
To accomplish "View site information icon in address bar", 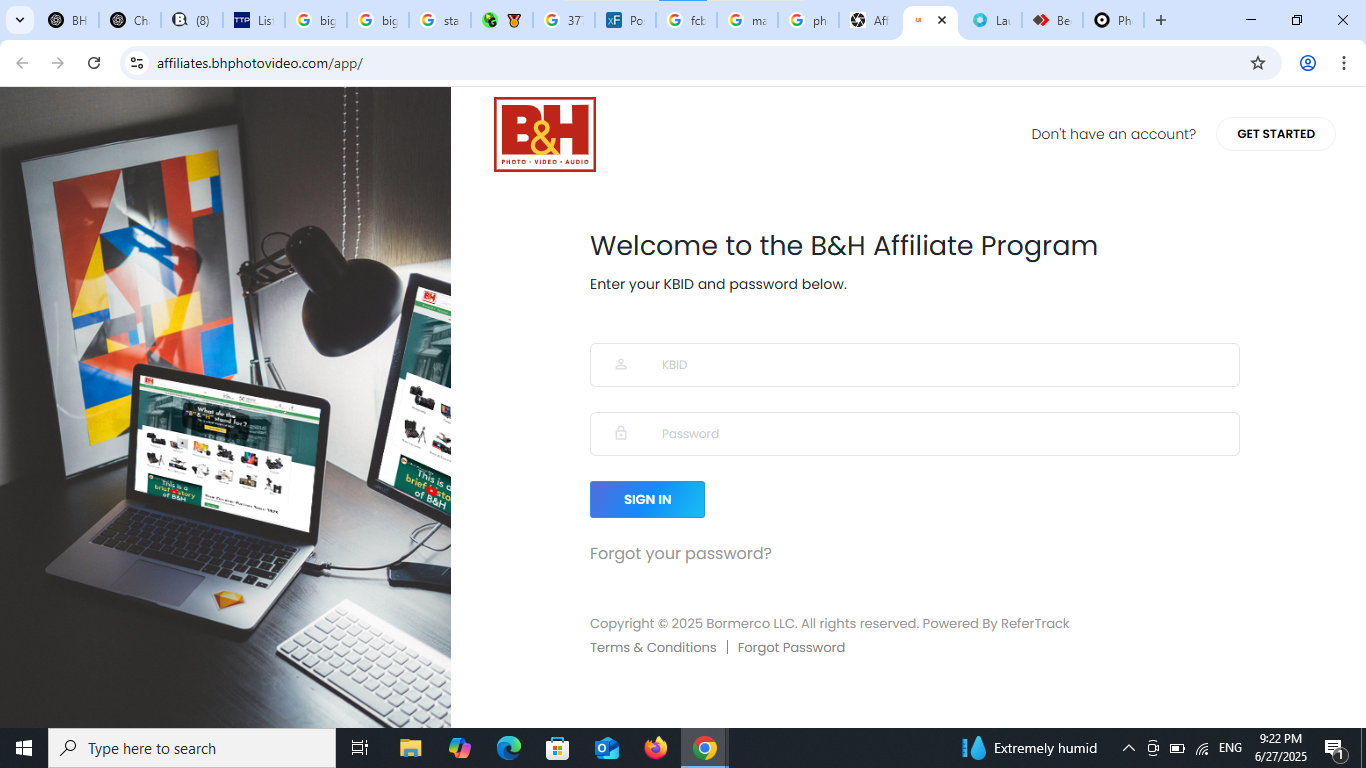I will tap(138, 63).
